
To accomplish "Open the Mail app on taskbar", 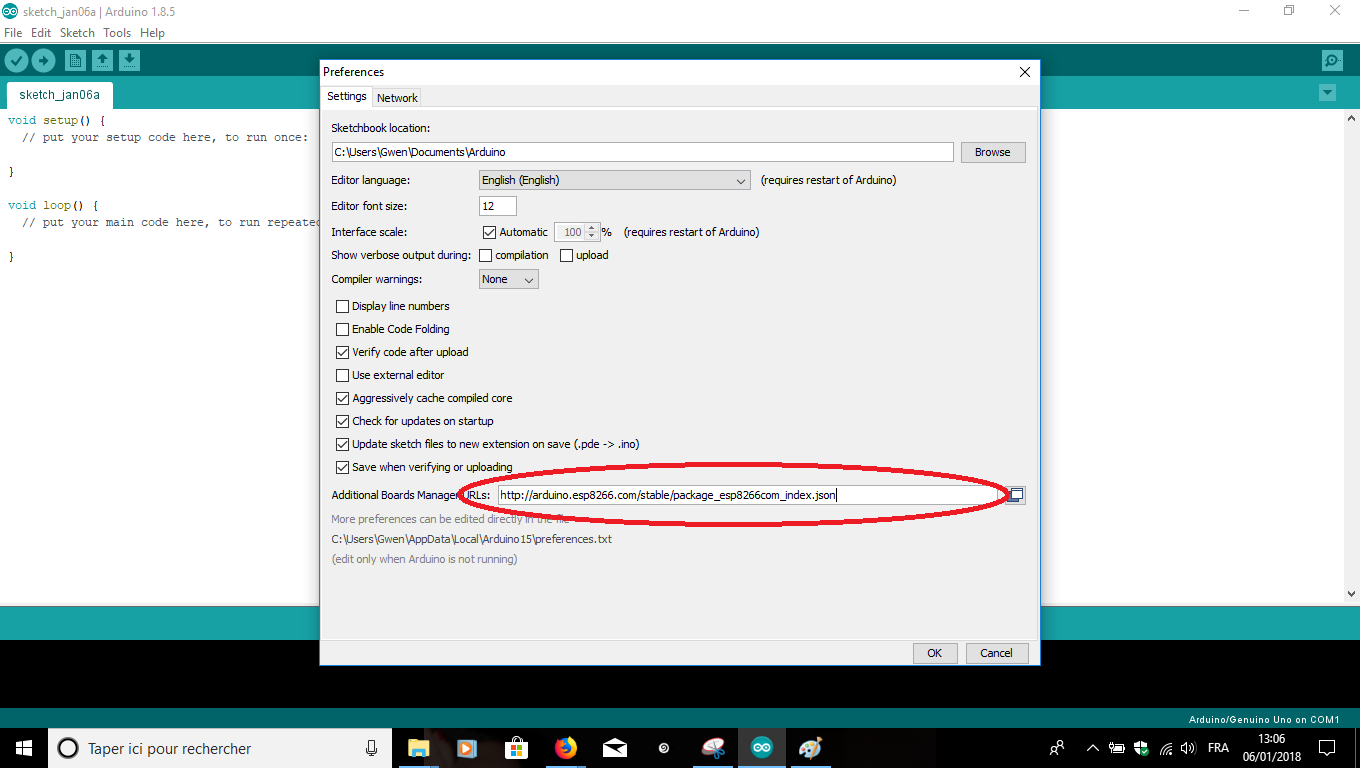I will [615, 748].
